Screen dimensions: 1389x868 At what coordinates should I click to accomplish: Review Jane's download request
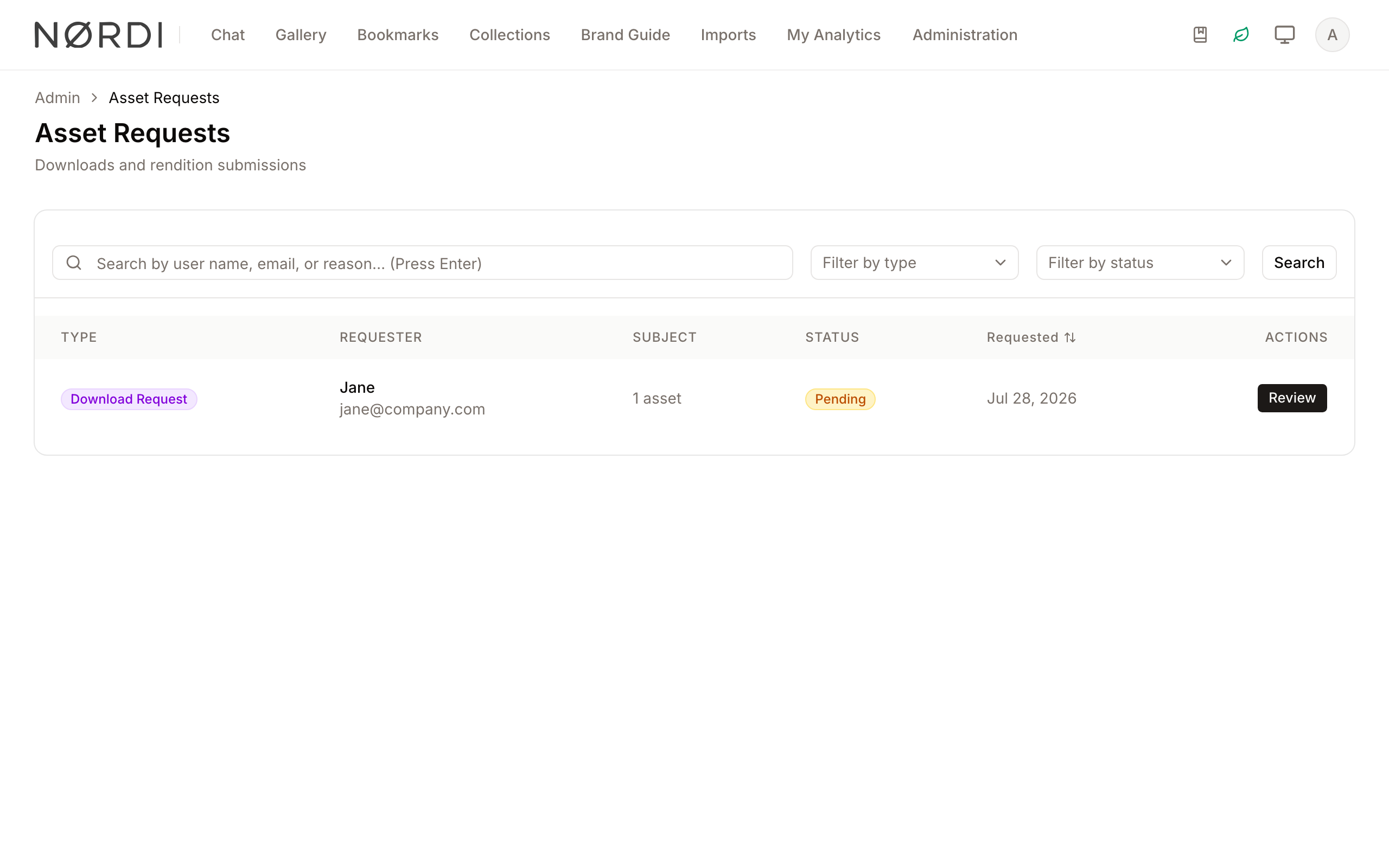[x=1292, y=398]
